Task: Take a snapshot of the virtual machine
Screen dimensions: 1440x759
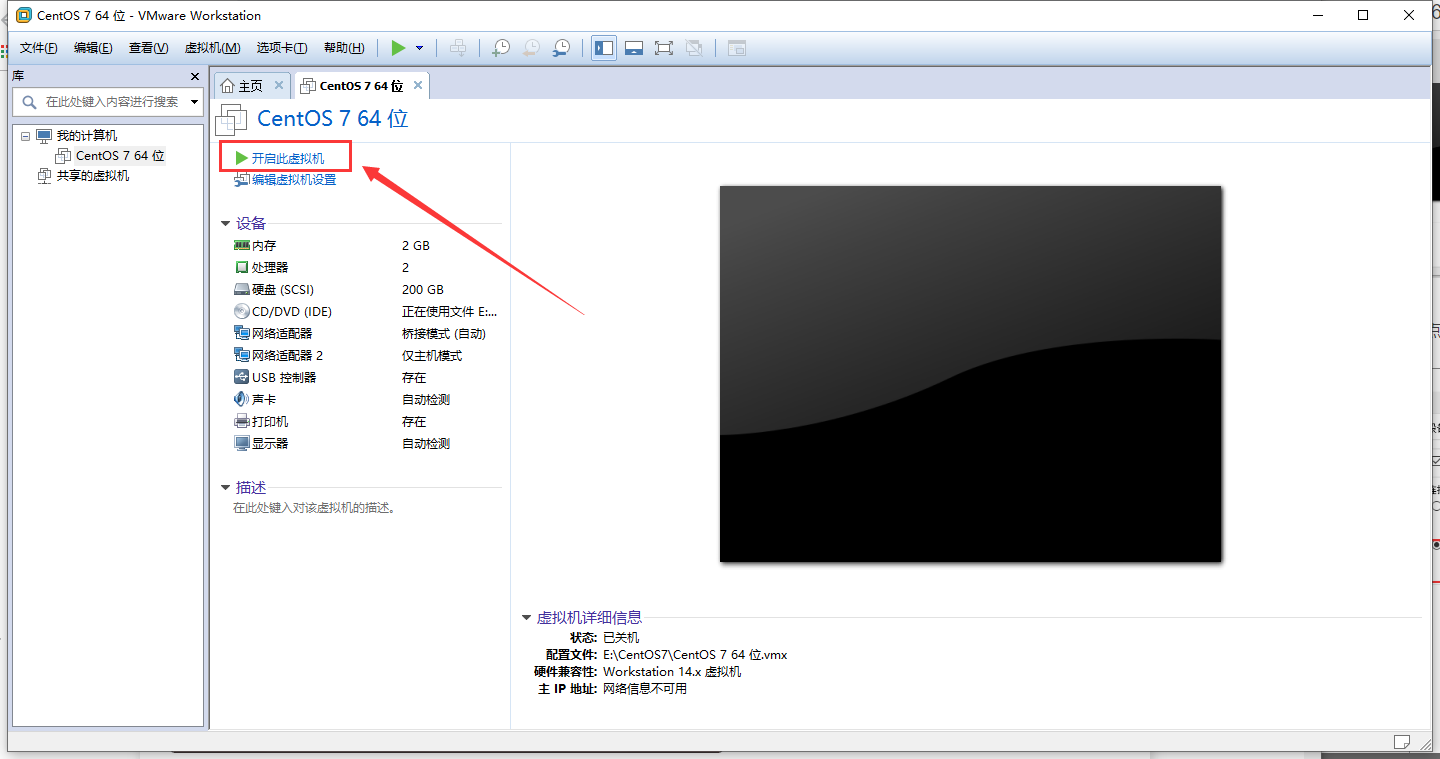Action: 501,47
